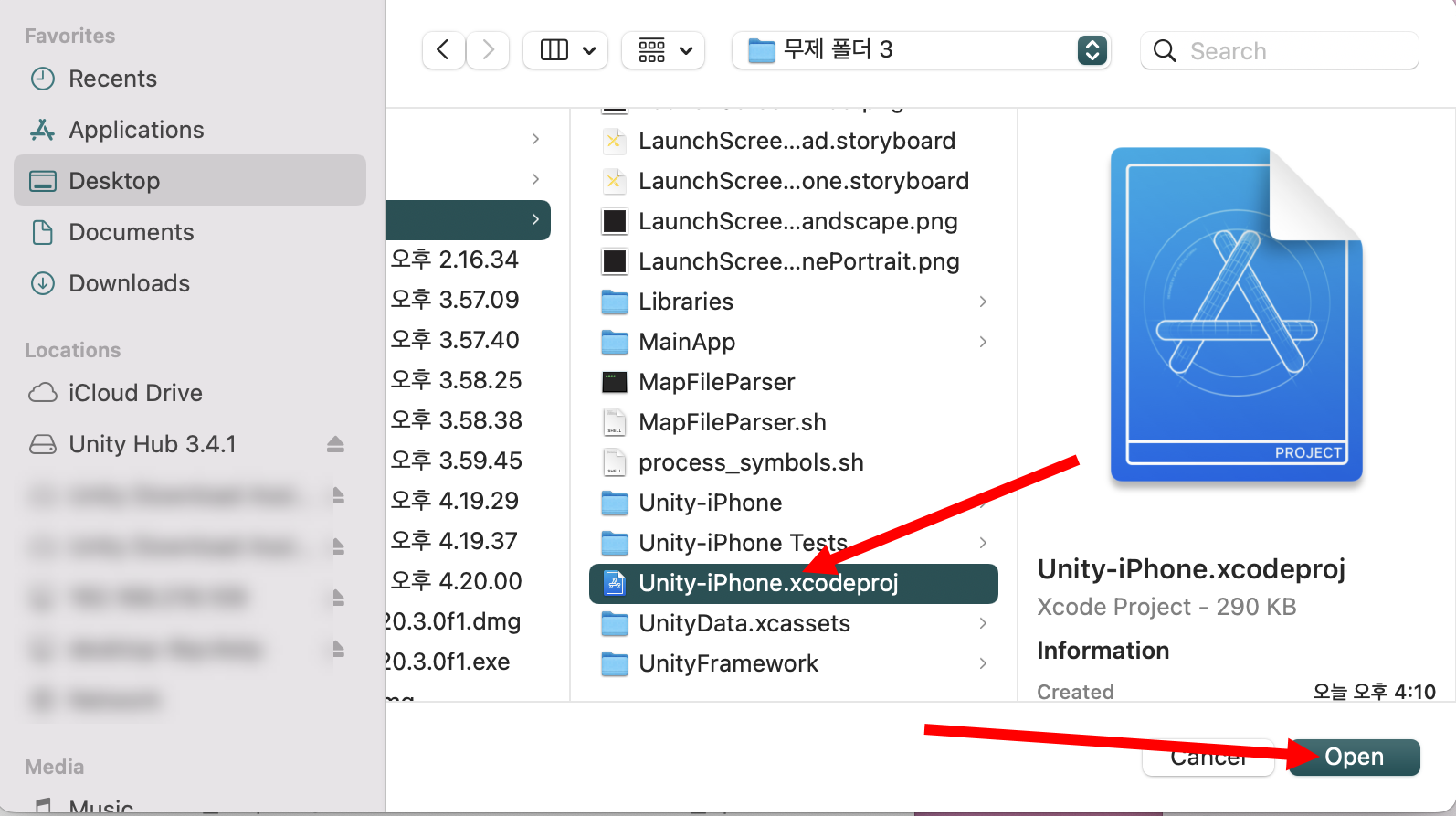Select LaunchScree...one.storyboard file
The image size is (1456, 816).
click(794, 181)
